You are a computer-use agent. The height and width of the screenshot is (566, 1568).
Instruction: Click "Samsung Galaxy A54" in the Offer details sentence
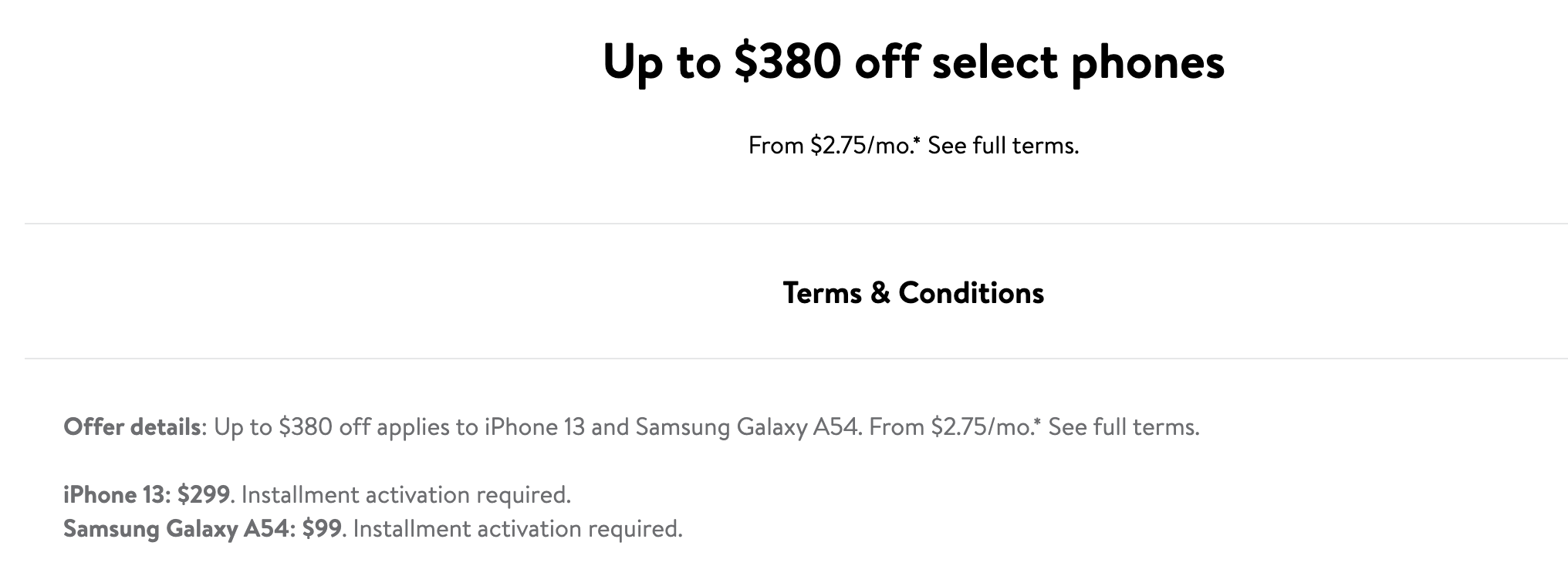coord(747,426)
